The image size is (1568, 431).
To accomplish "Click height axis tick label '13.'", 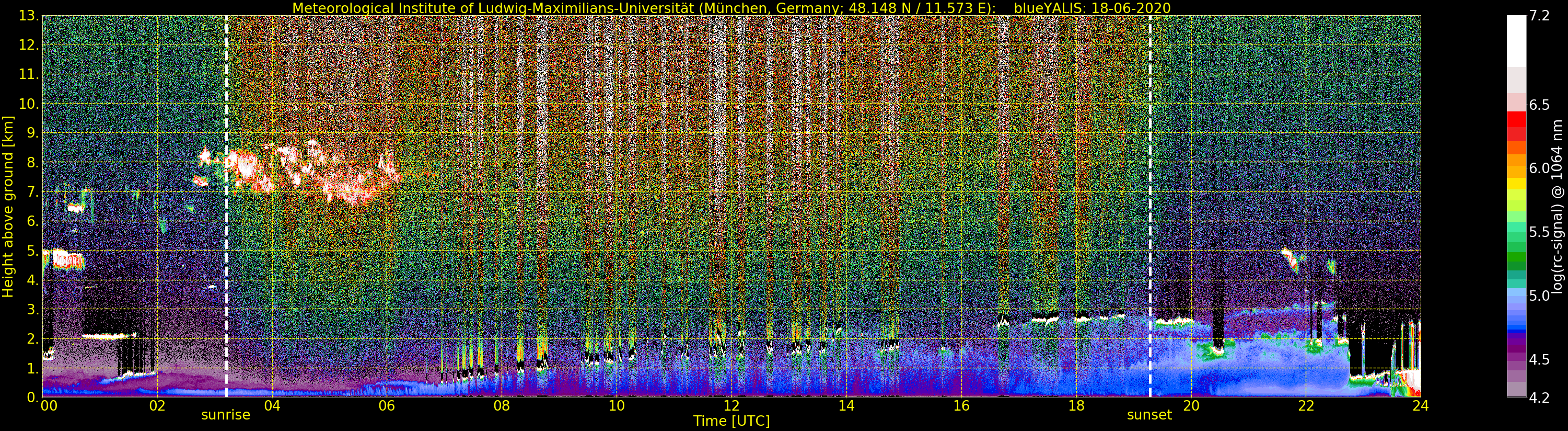I will click(29, 16).
